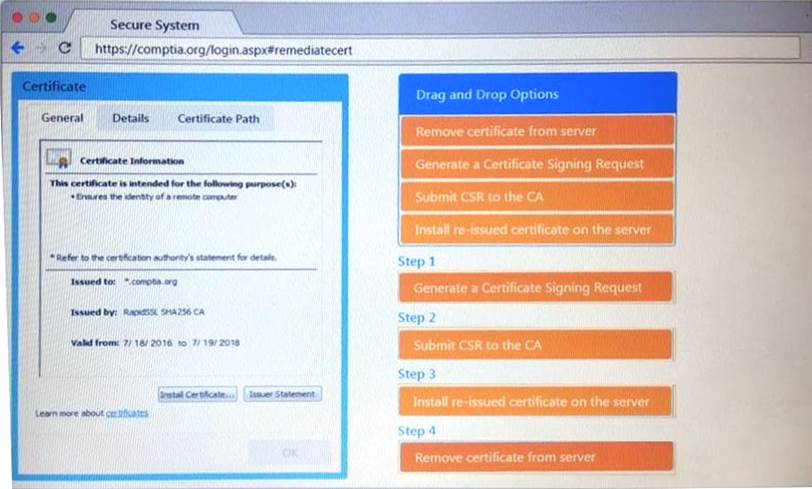Screen dimensions: 812x489
Task: Select 'Remove certificate from server' in the options list
Action: (x=537, y=131)
